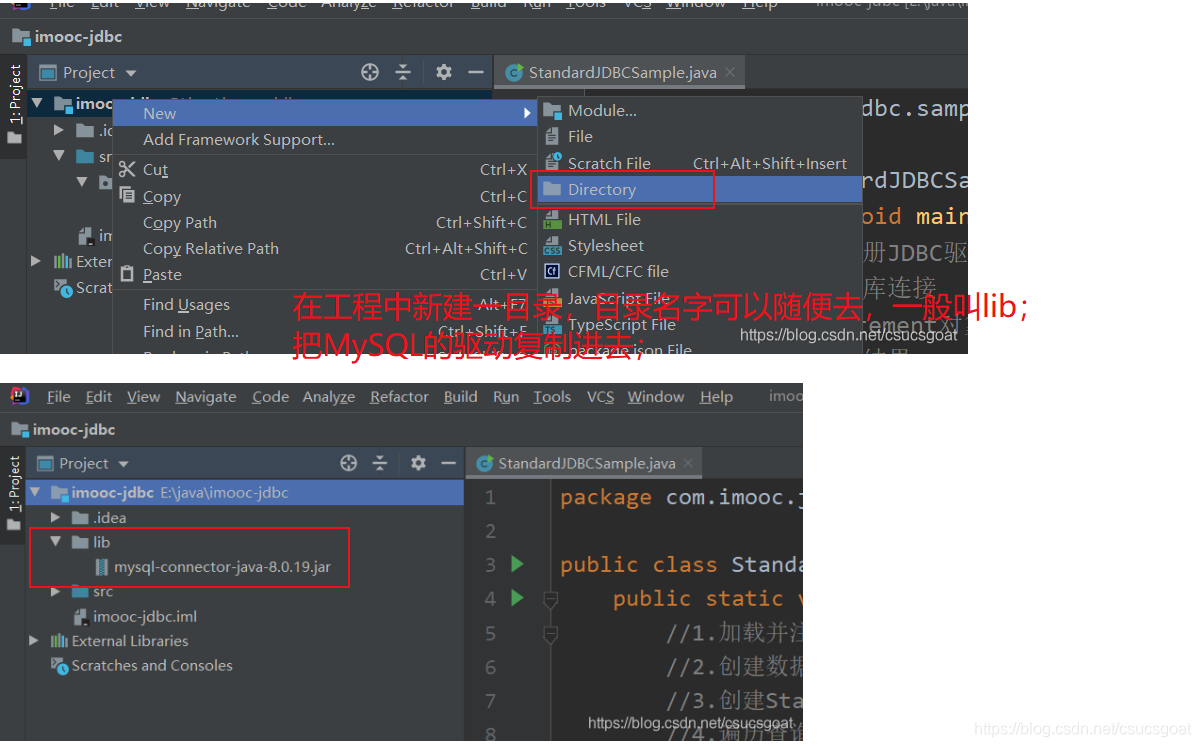This screenshot has width=1201, height=747.
Task: Open Navigate menu in lower IDE window
Action: click(207, 396)
